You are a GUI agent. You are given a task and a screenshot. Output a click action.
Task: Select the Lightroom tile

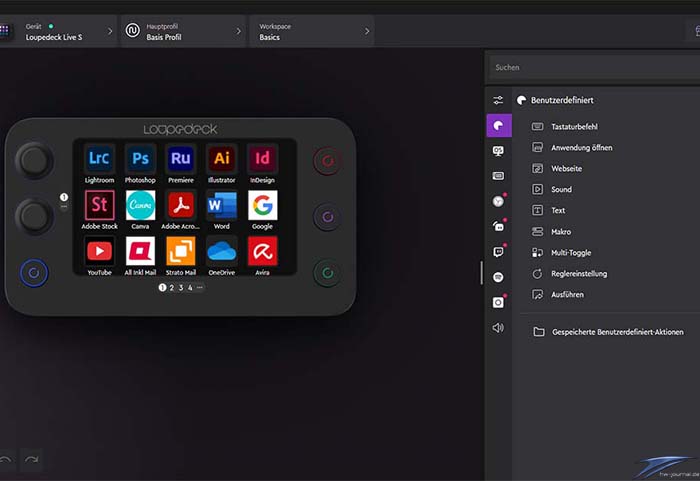tap(99, 159)
